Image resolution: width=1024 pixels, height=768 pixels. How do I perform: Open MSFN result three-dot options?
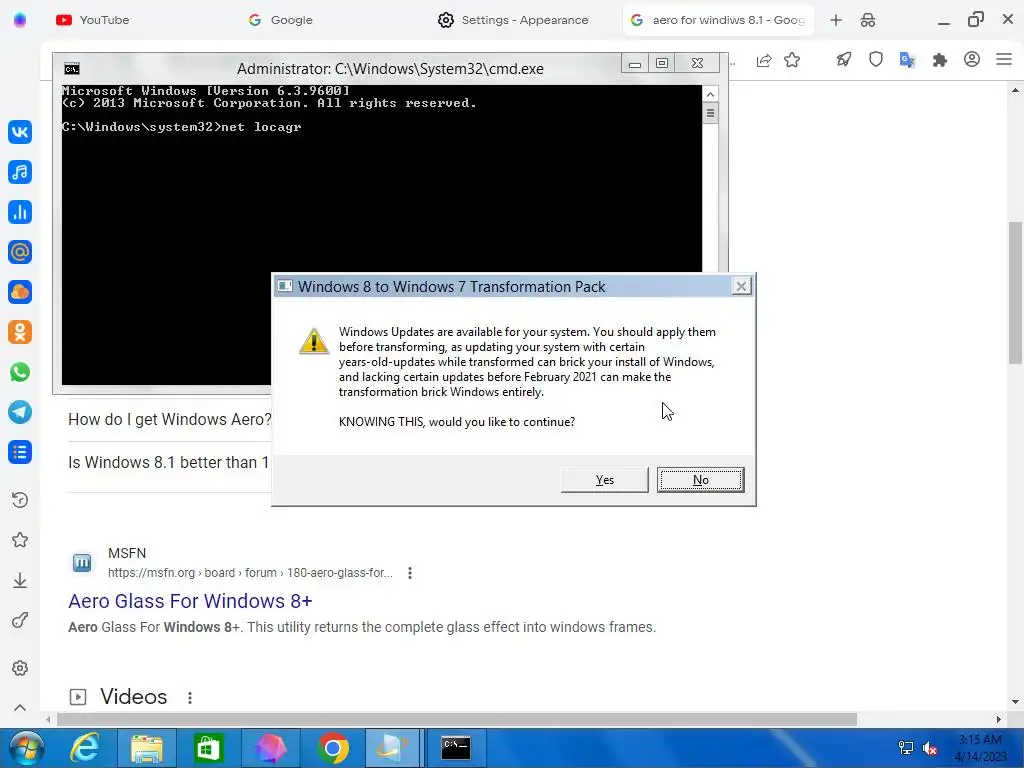point(409,573)
